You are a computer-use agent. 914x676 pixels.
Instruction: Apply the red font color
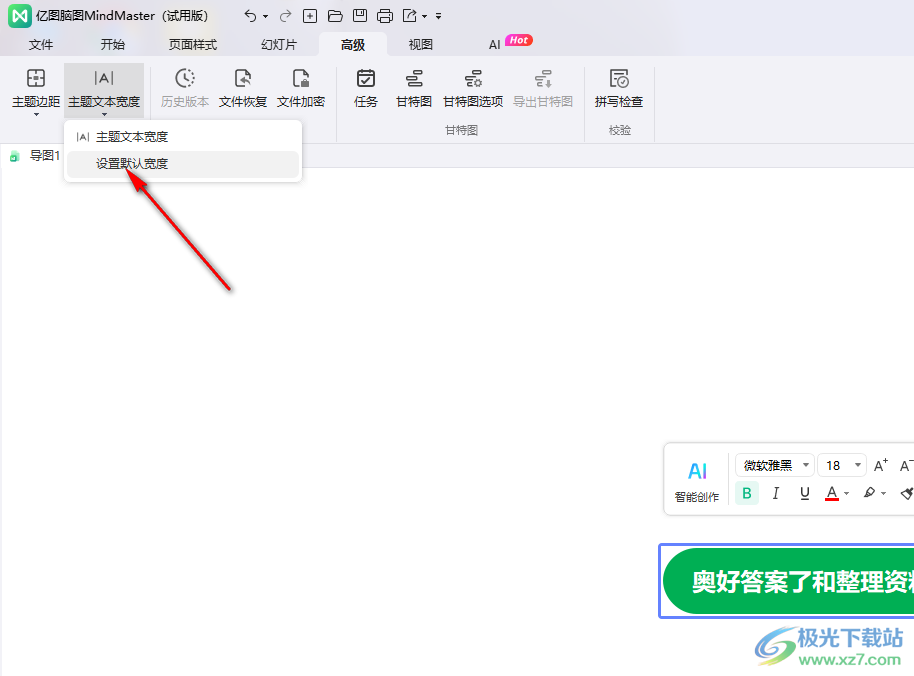[832, 494]
